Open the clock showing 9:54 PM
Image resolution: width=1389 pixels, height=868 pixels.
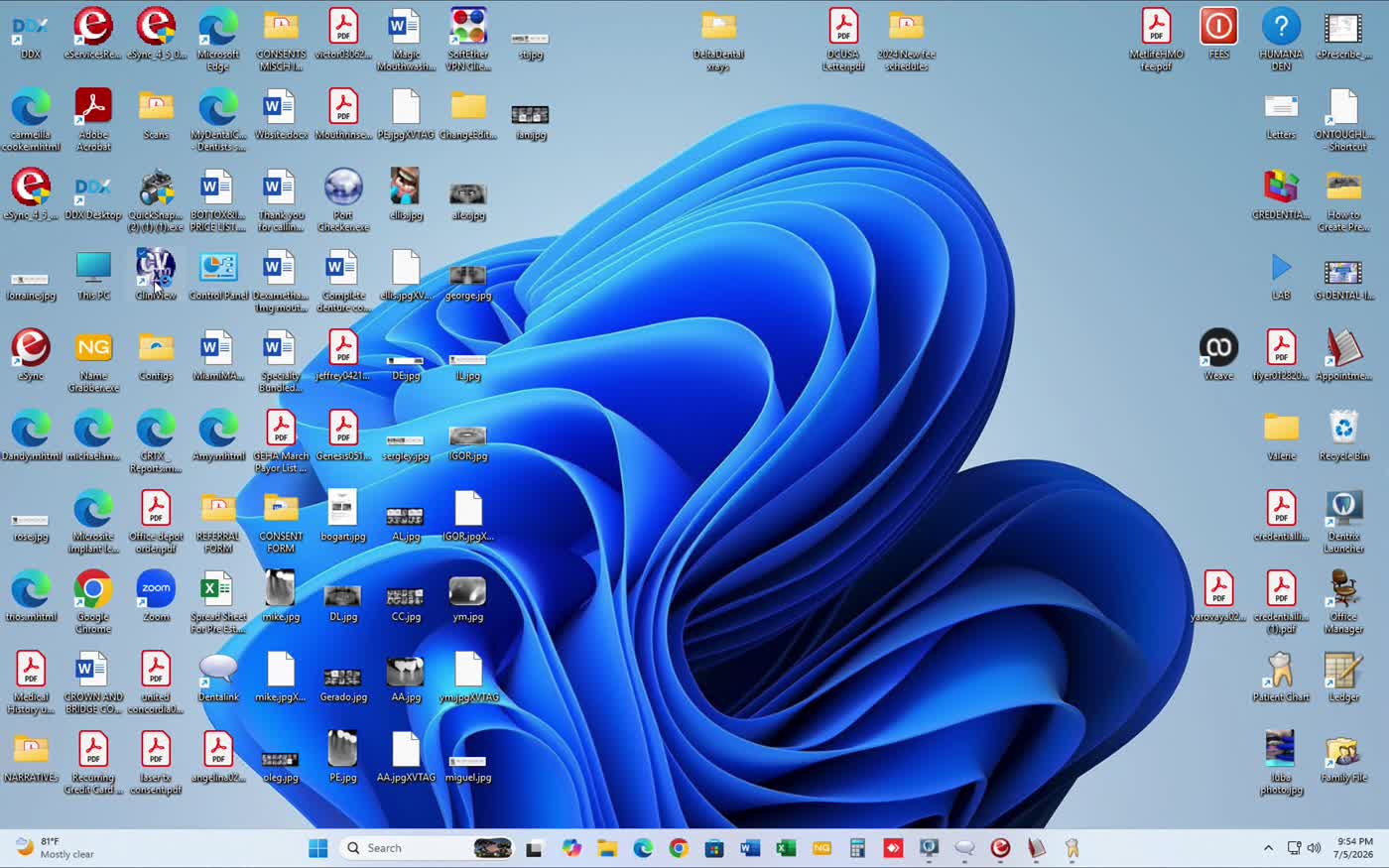[x=1354, y=848]
